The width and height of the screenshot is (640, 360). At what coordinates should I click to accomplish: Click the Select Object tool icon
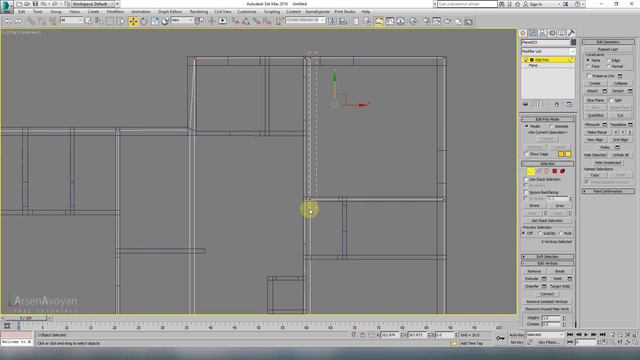point(89,21)
